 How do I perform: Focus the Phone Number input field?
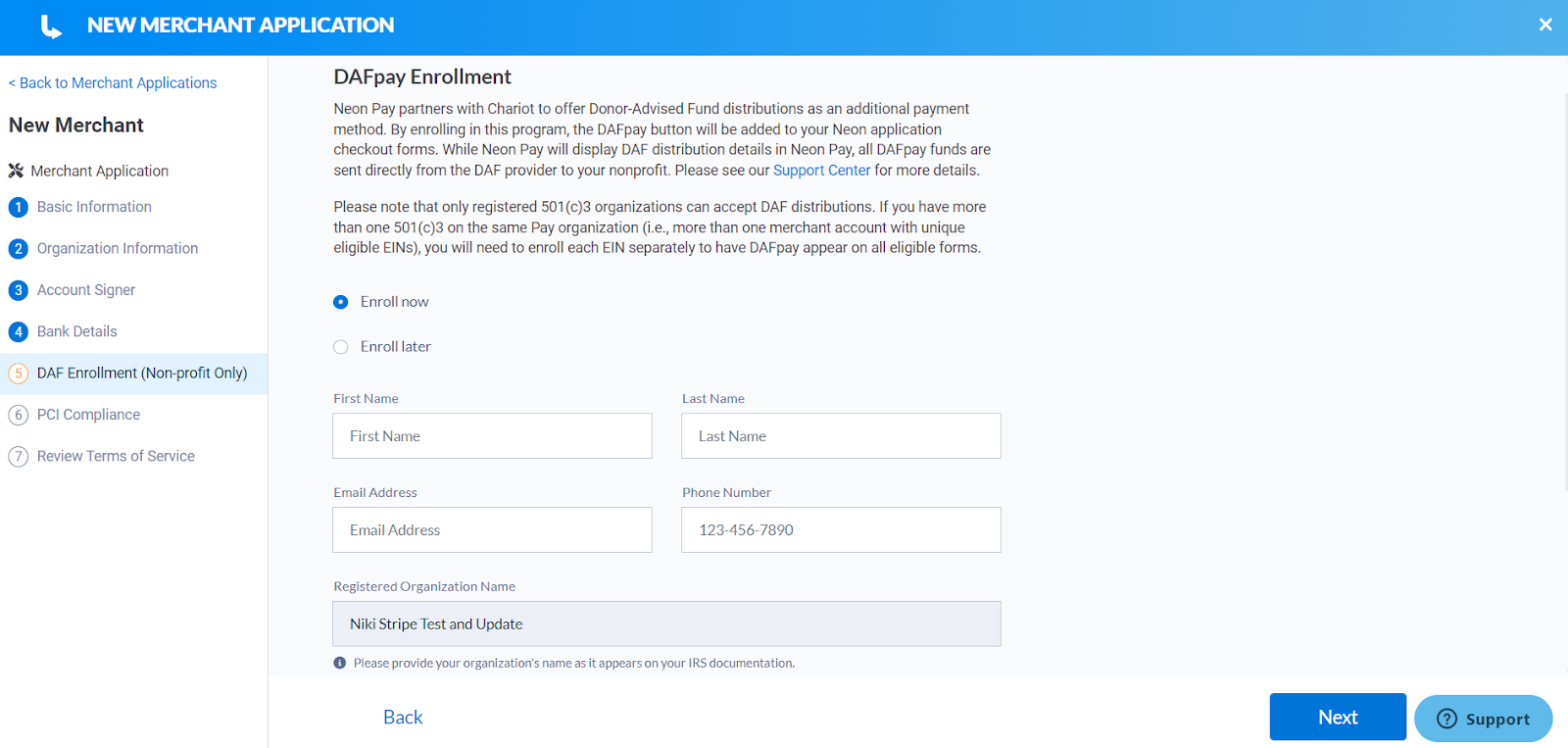click(841, 529)
